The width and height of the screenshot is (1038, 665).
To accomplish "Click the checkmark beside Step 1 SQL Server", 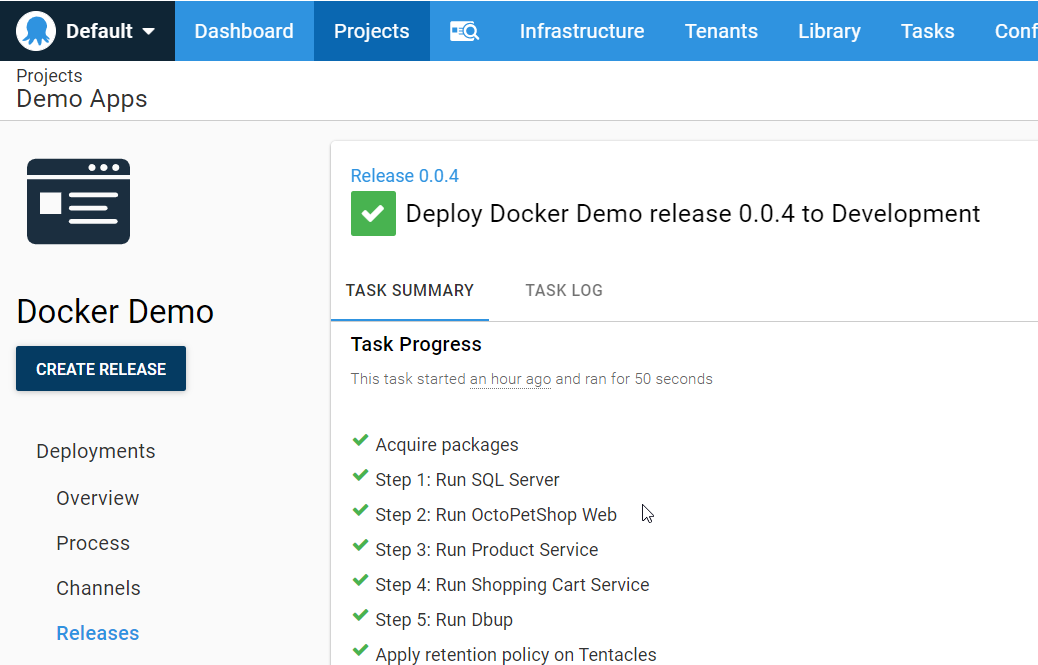I will [360, 477].
